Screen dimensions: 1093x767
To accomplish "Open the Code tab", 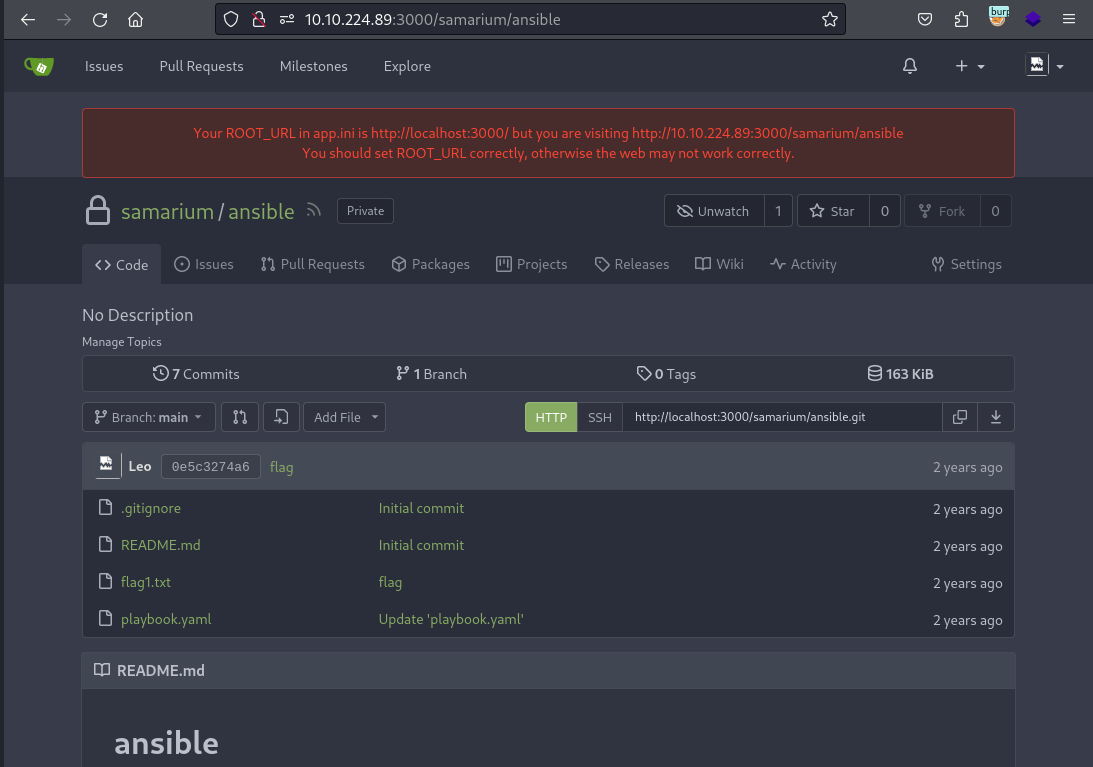I will (121, 264).
